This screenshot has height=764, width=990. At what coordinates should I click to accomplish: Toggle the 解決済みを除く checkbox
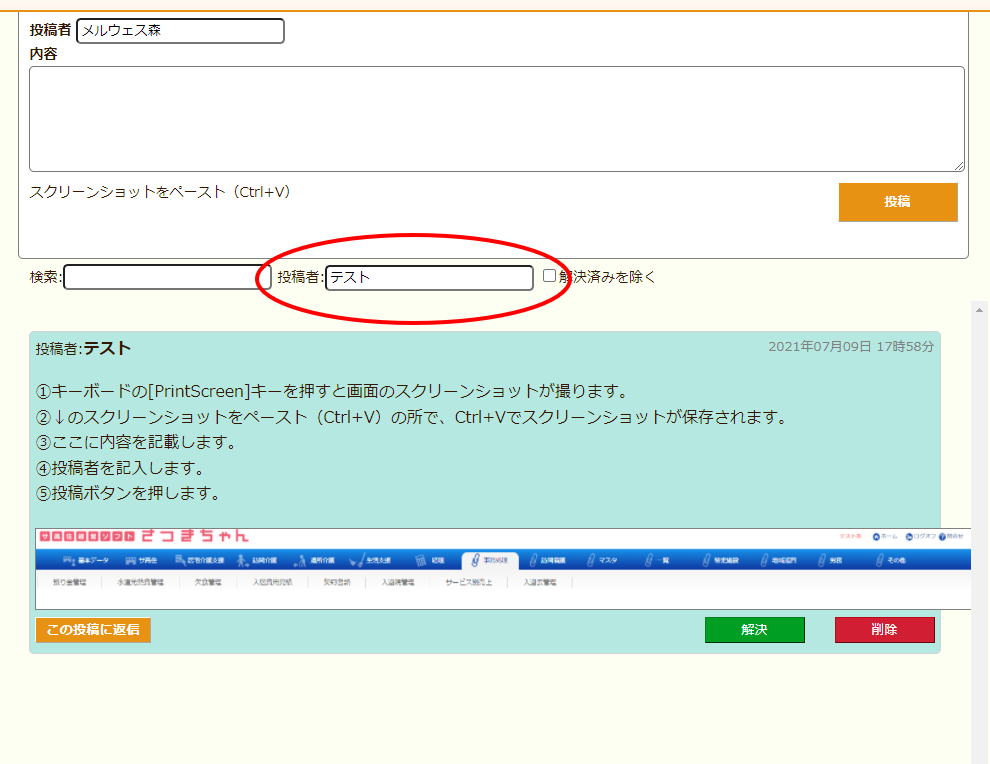pos(549,276)
